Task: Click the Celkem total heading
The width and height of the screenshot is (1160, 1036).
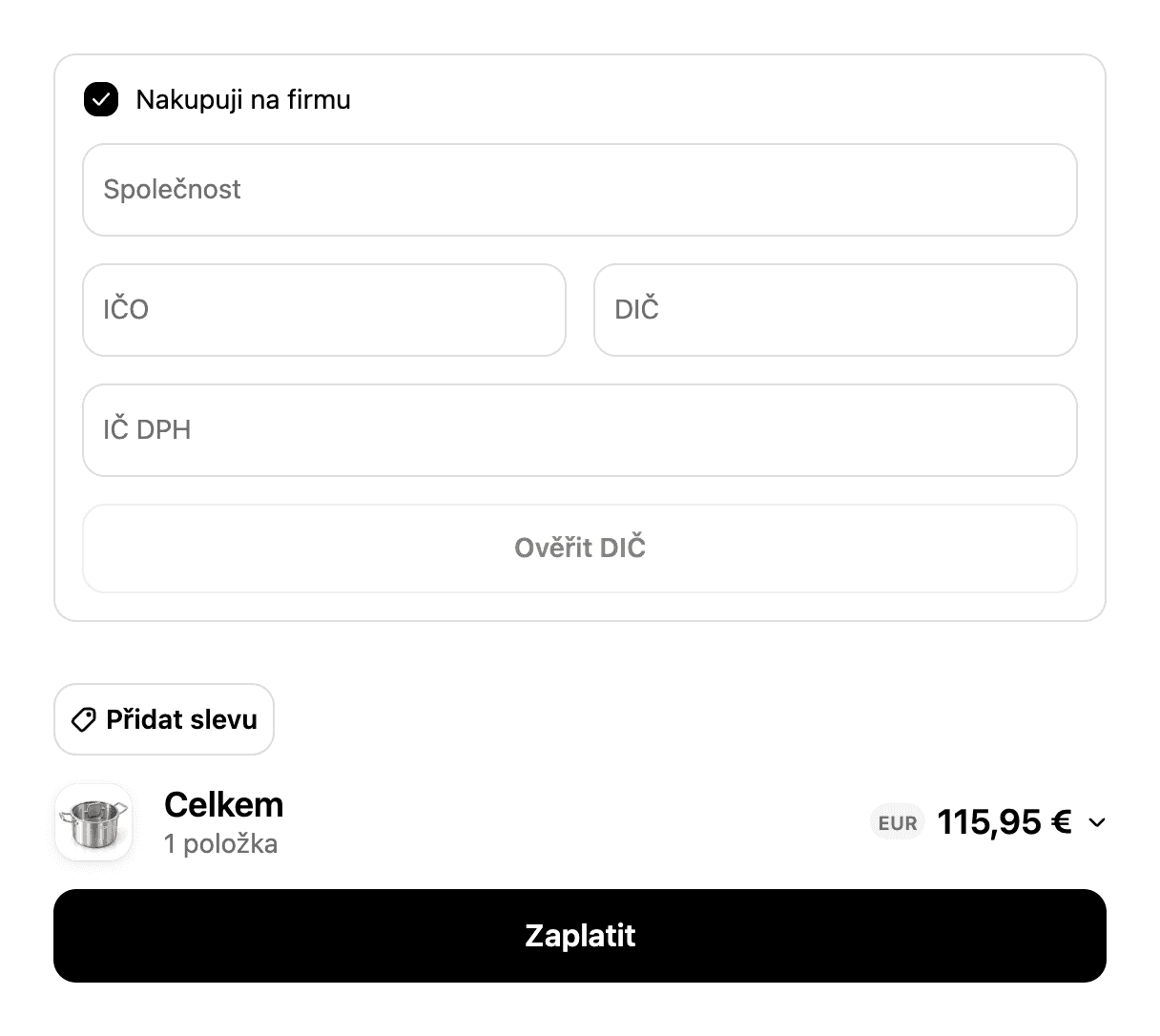Action: pos(224,805)
